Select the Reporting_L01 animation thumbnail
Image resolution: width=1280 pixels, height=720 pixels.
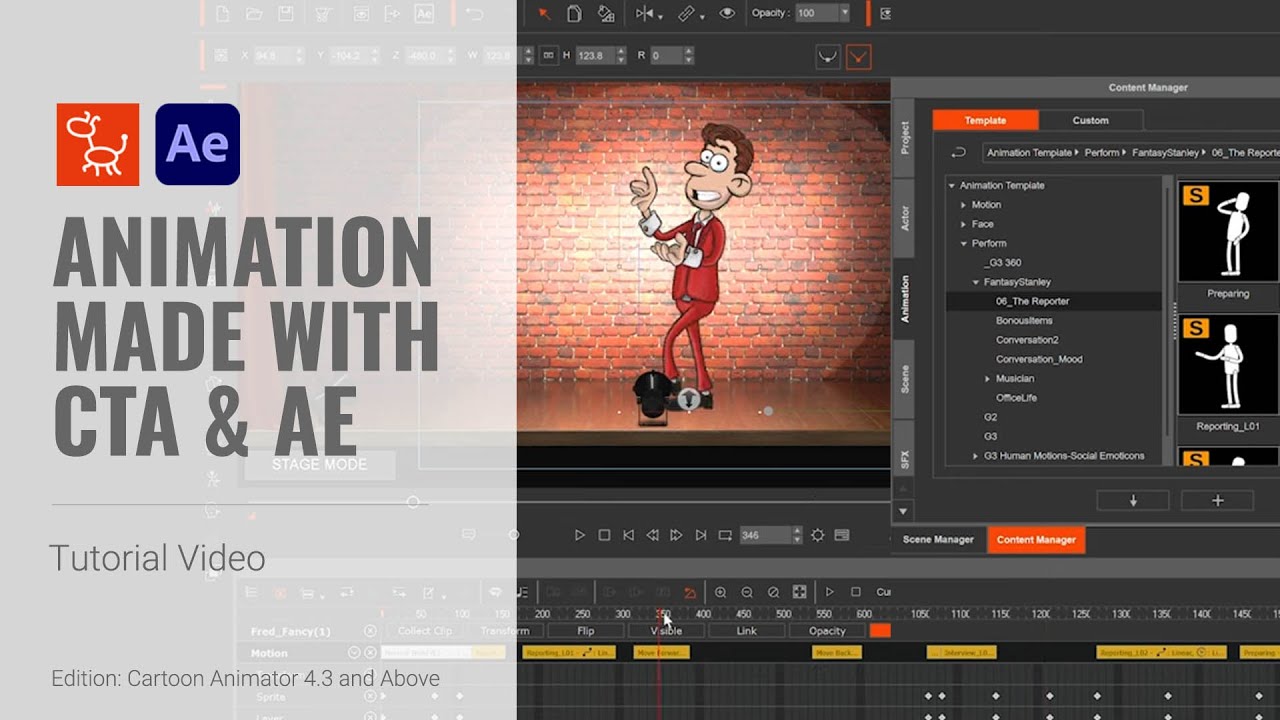coord(1228,365)
